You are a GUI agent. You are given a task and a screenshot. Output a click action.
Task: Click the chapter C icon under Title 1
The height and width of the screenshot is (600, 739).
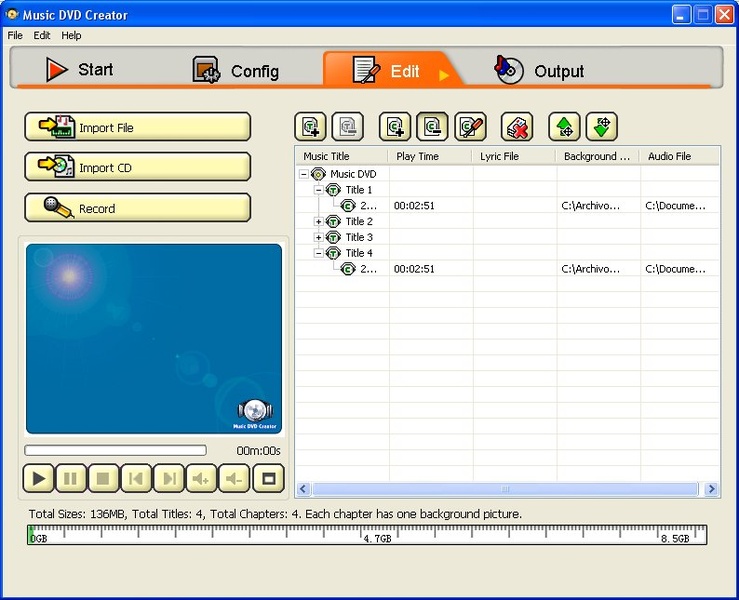(x=348, y=205)
